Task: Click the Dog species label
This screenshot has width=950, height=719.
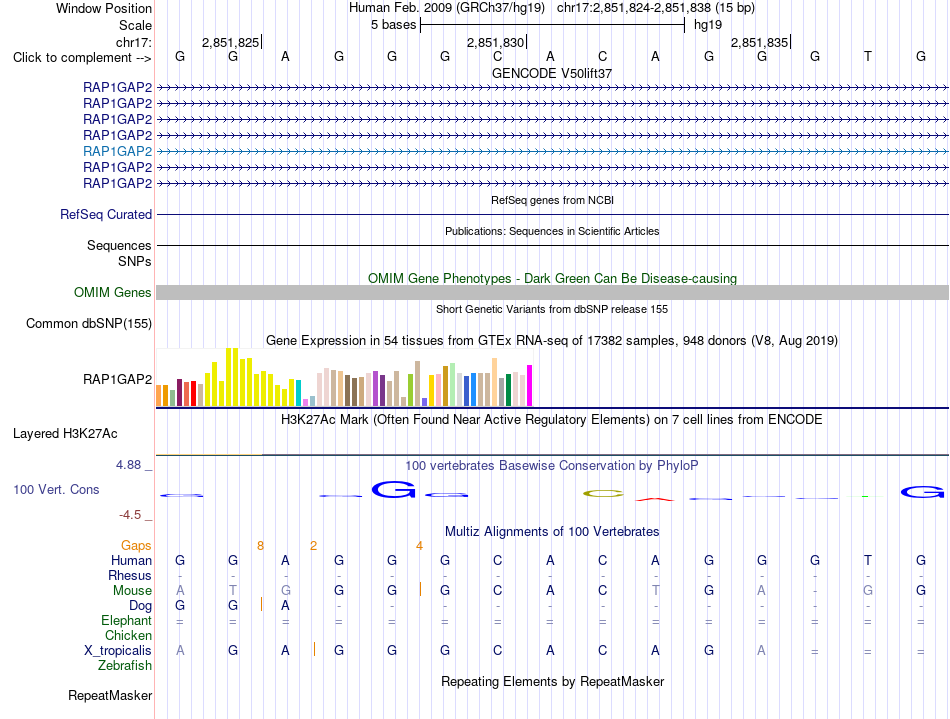Action: [141, 606]
